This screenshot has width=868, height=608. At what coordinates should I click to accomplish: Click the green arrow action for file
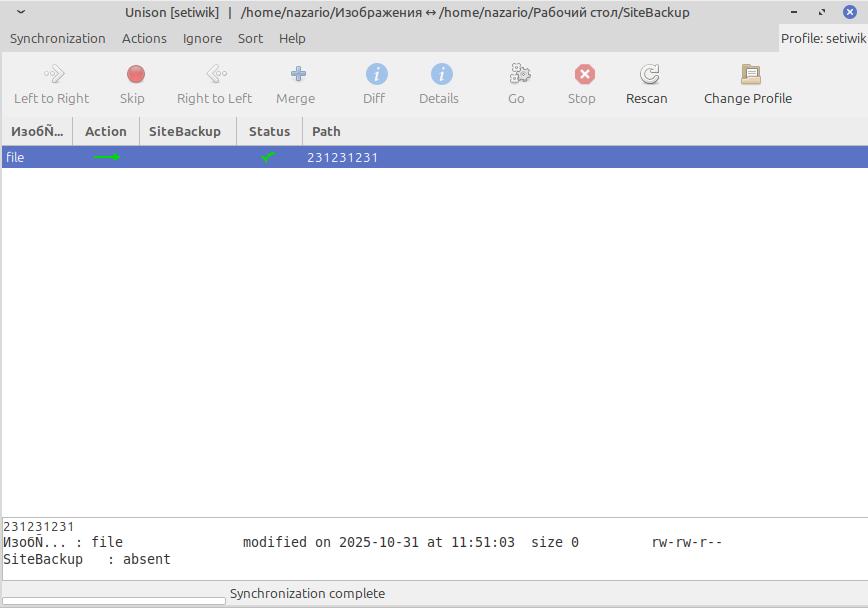point(107,157)
